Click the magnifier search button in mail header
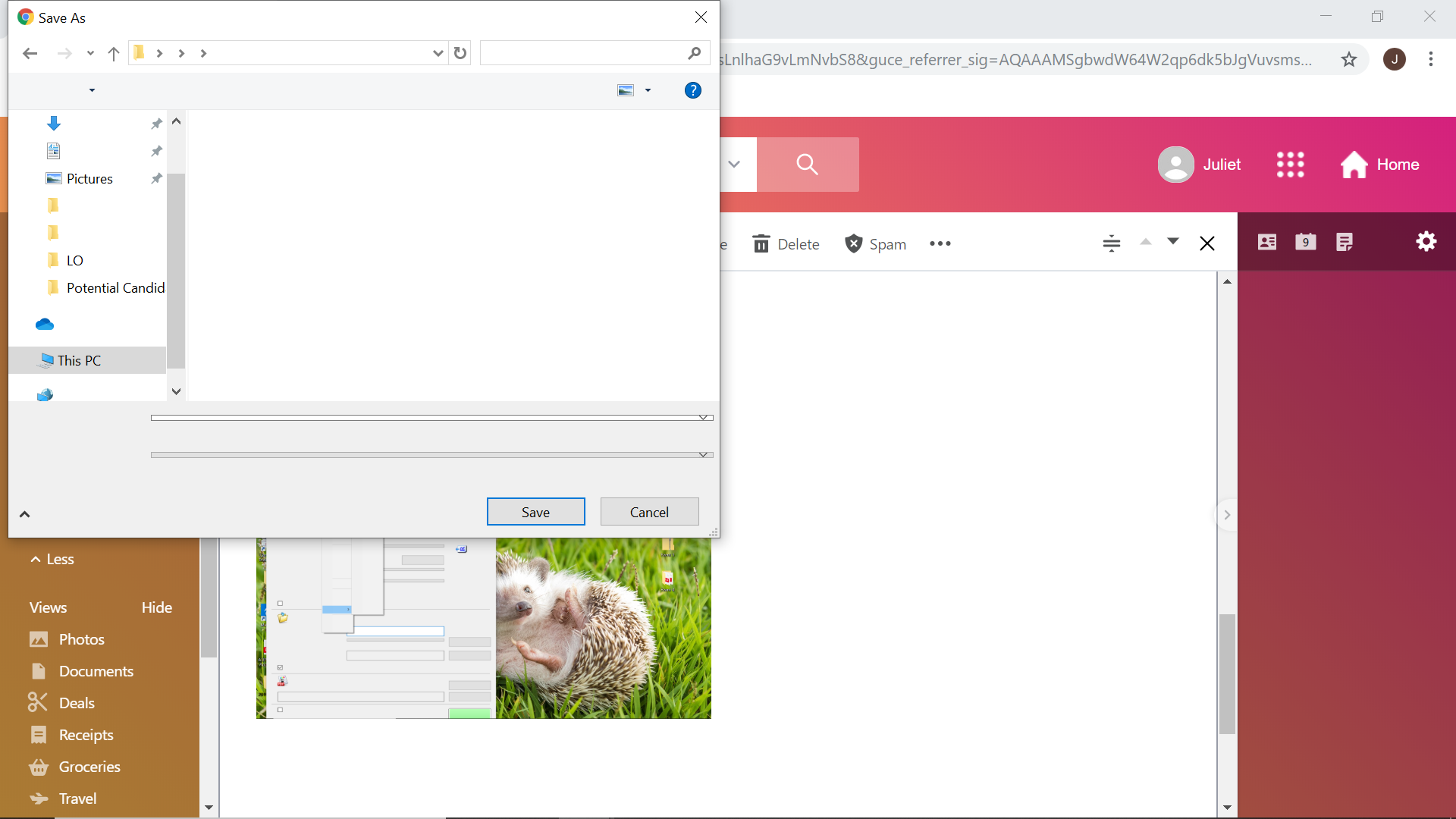The width and height of the screenshot is (1456, 819). [807, 165]
